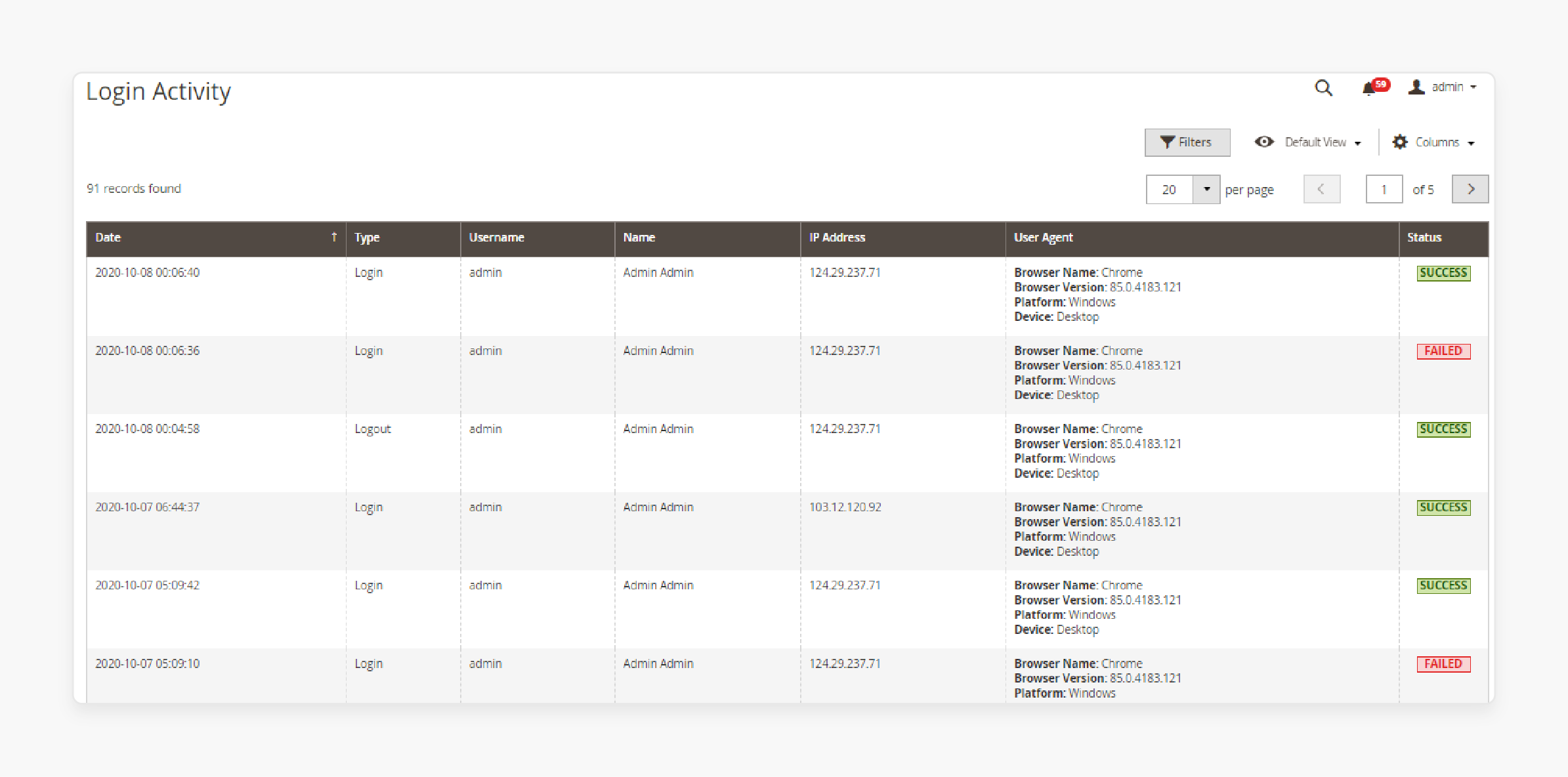
Task: Click FAILED badge in 00:06:36 row
Action: (1443, 351)
